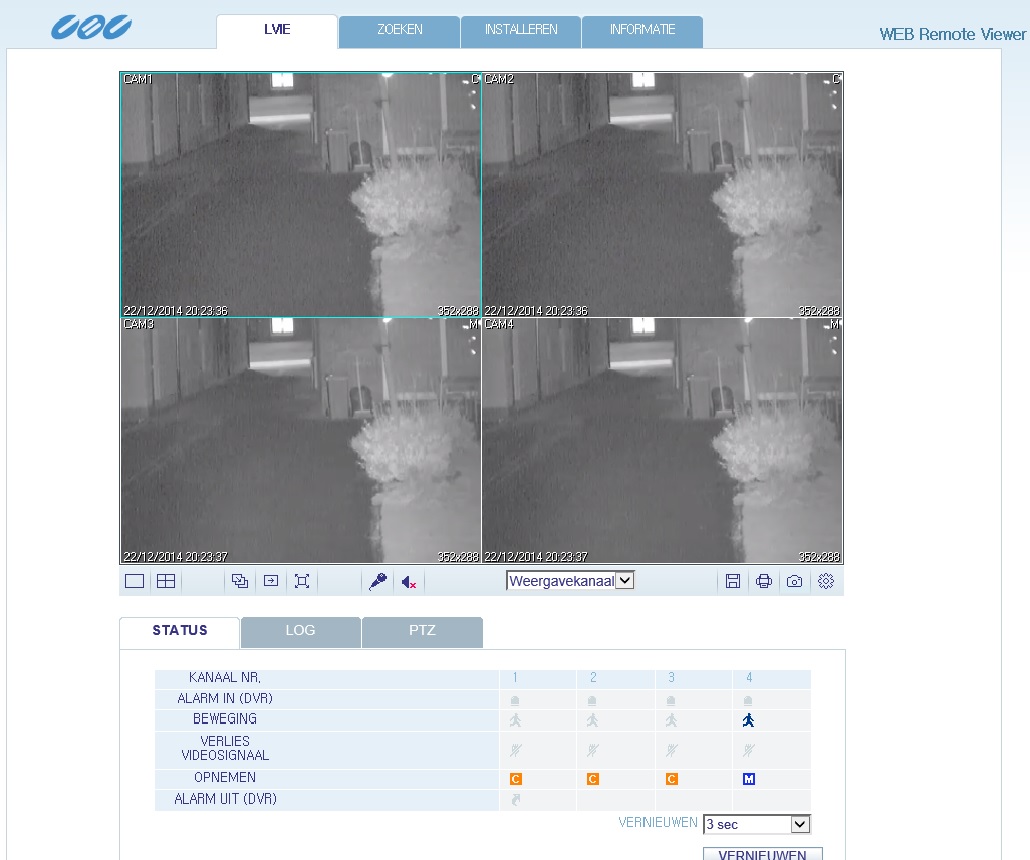Viewport: 1030px width, 860px height.
Task: Select the CAM4 video feed
Action: pos(662,441)
